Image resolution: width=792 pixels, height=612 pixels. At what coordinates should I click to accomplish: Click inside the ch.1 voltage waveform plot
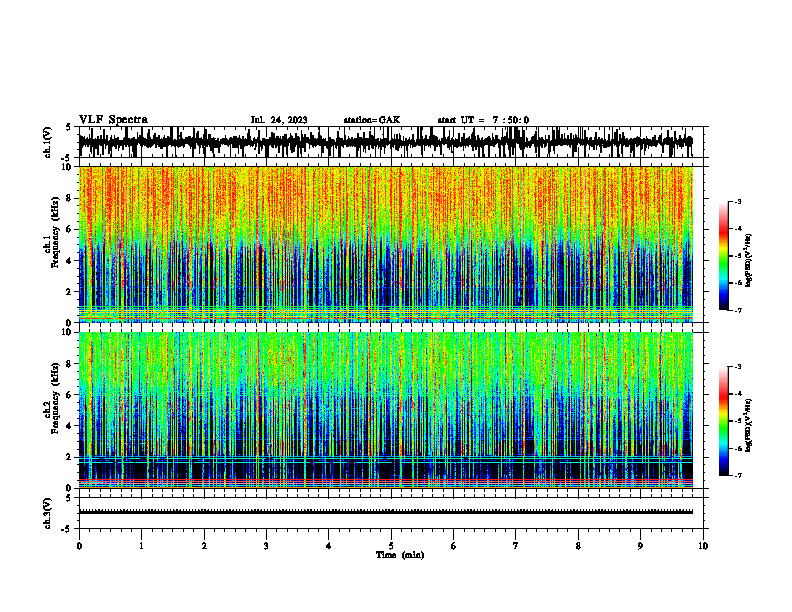(x=390, y=142)
